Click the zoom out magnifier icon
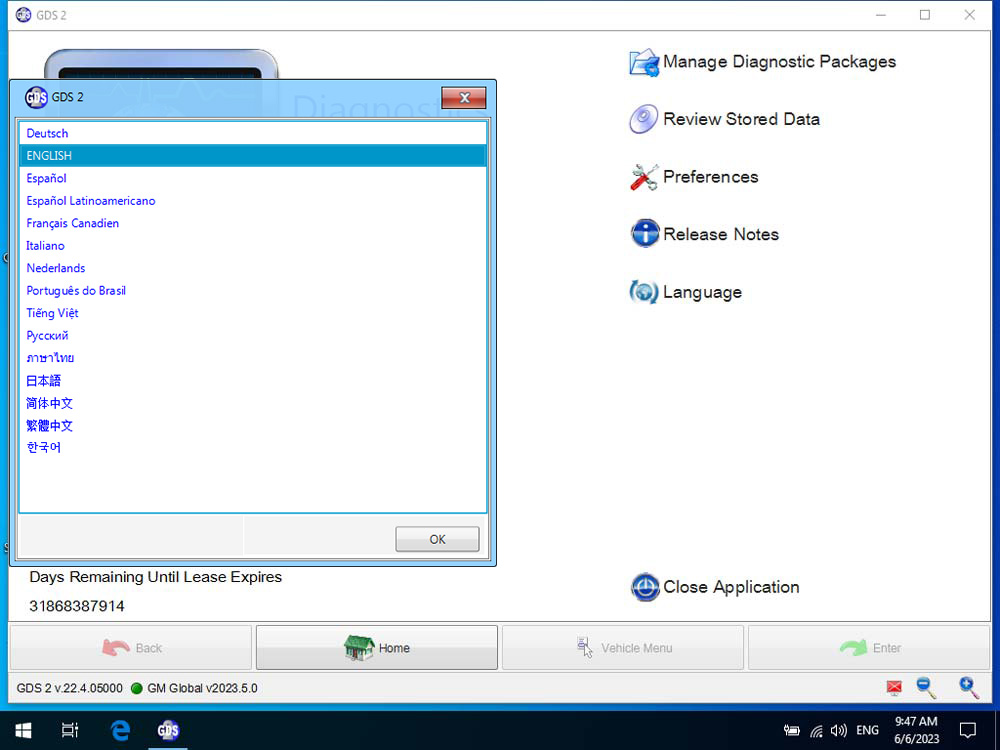The image size is (1000, 750). pyautogui.click(x=926, y=688)
